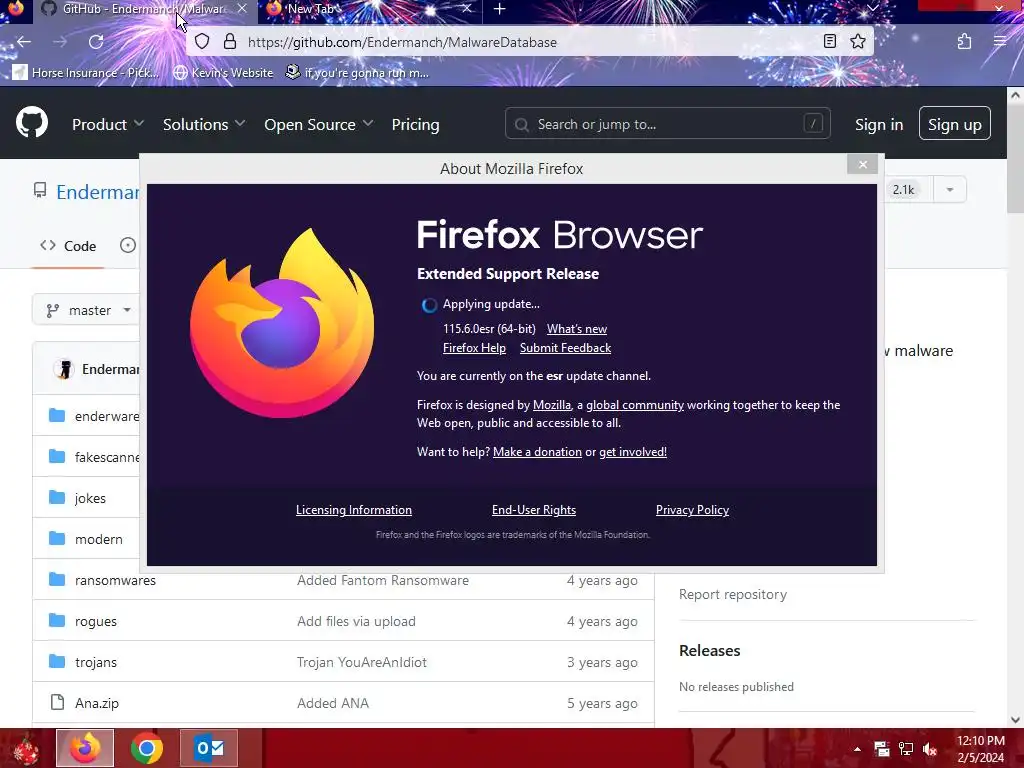The image size is (1024, 768).
Task: Open Licensing Information link
Action: 354,510
